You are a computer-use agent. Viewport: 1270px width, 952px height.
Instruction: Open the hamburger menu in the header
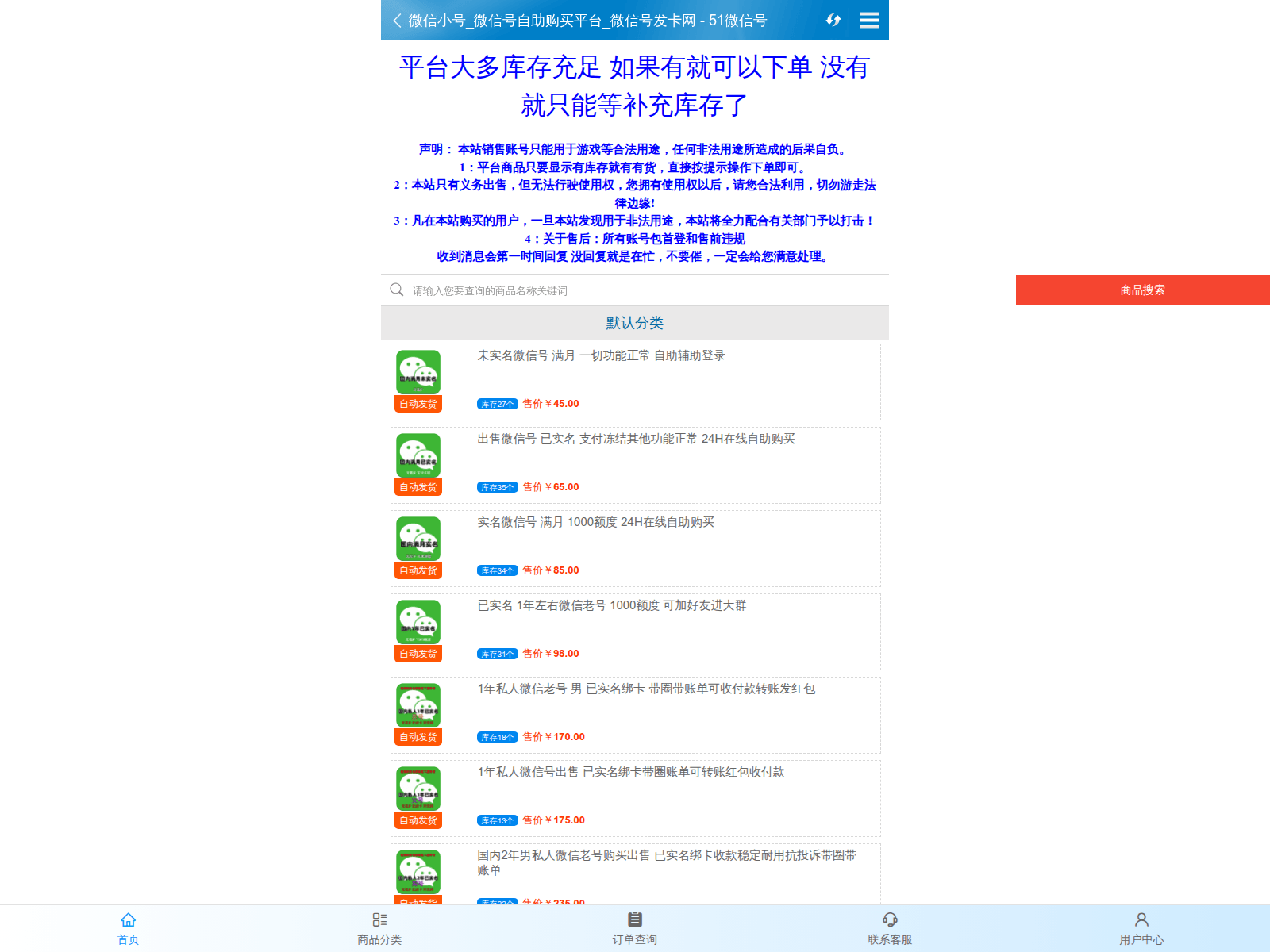coord(869,21)
